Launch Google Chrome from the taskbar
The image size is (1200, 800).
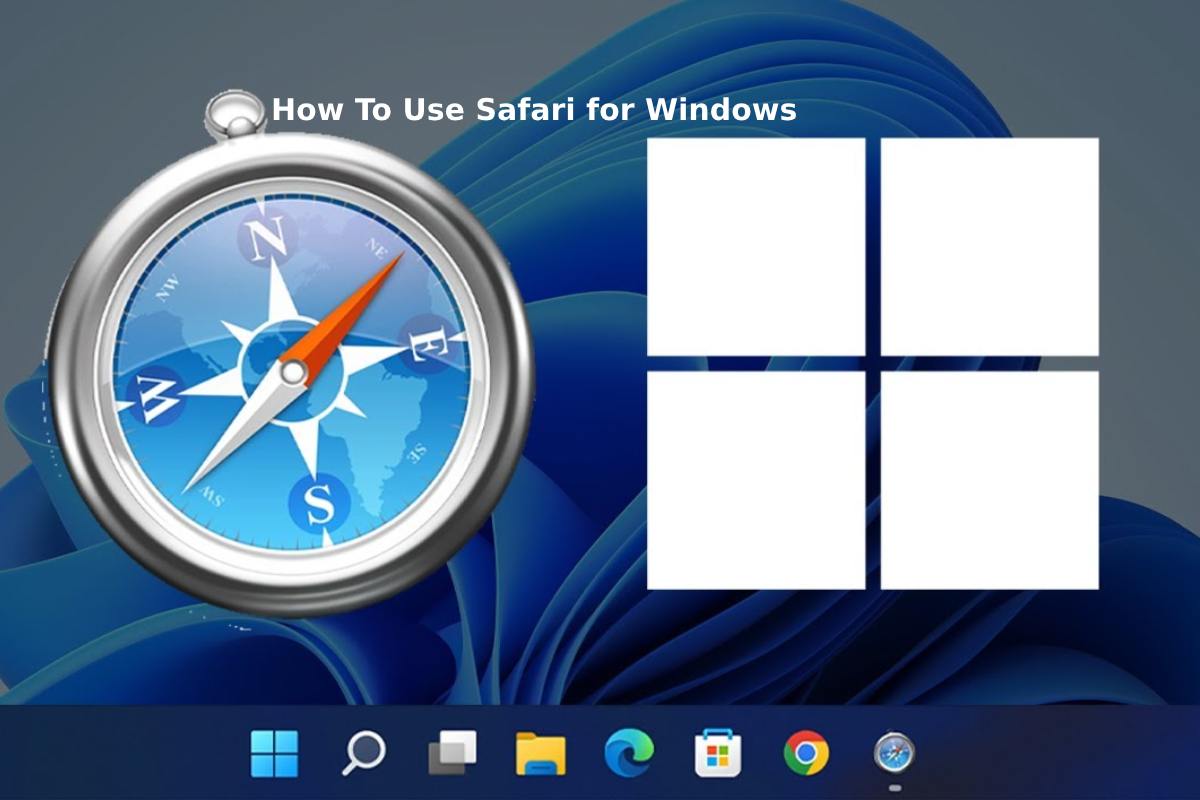coord(806,753)
